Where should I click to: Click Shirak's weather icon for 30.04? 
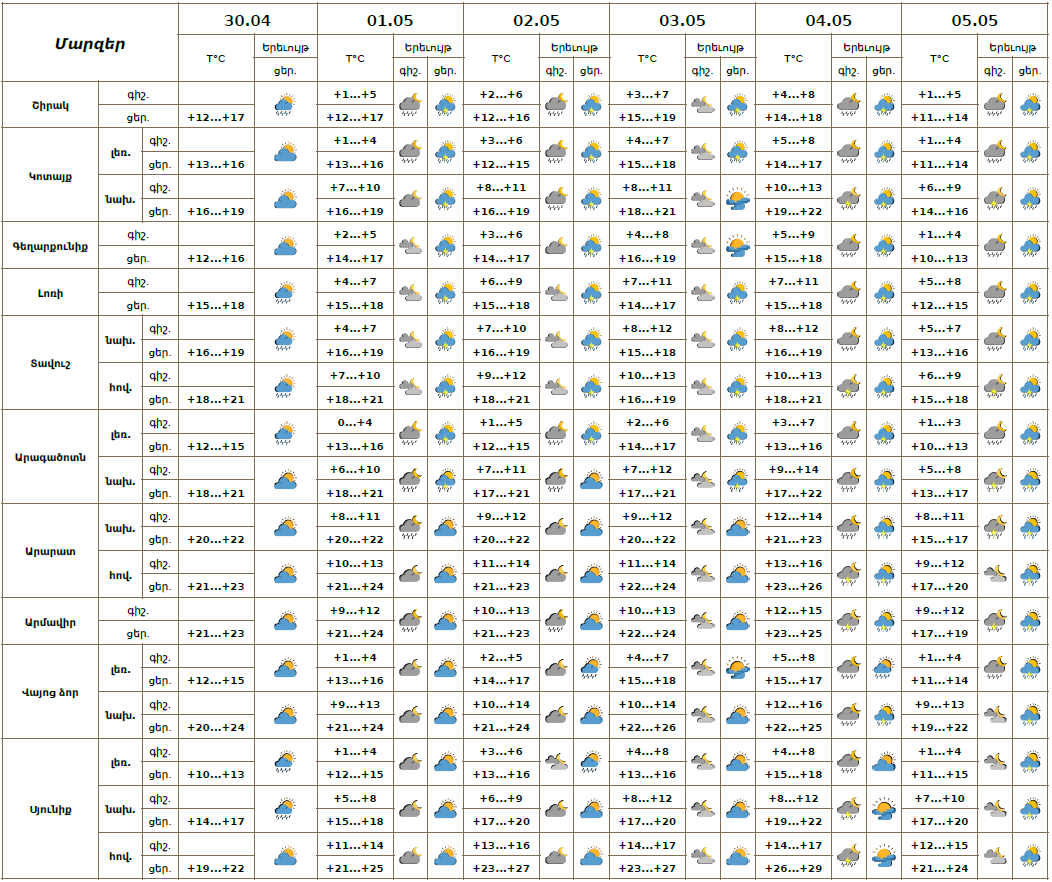(x=285, y=105)
